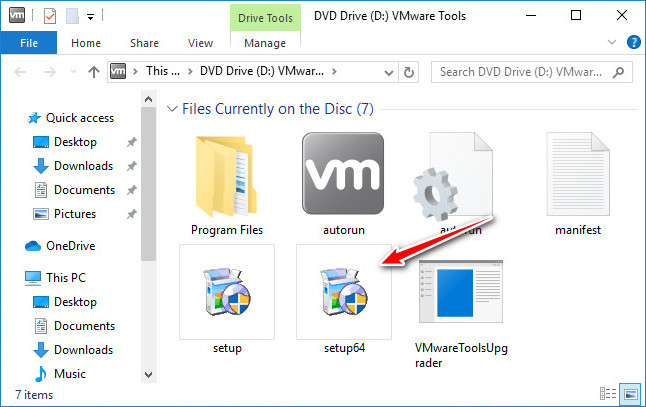Select the setup64 installer icon
Screen dimensions: 646x407
point(344,292)
